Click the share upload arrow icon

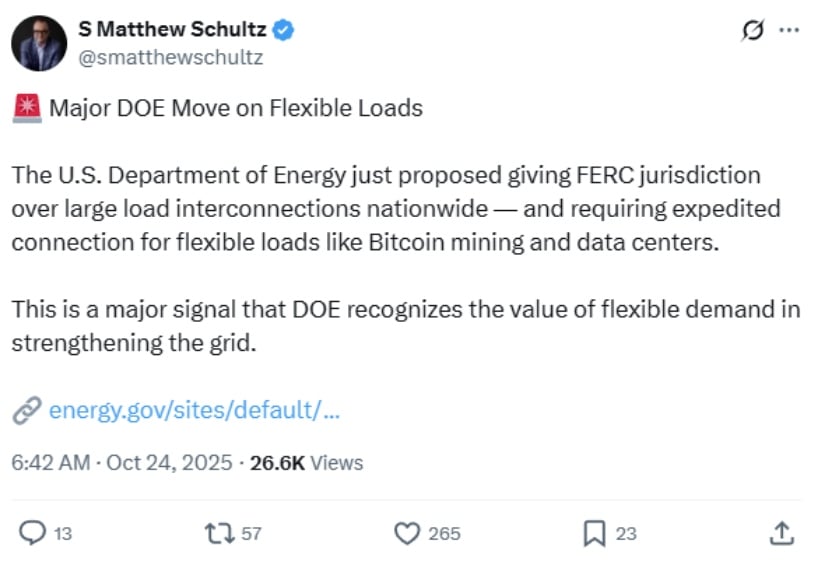point(783,534)
